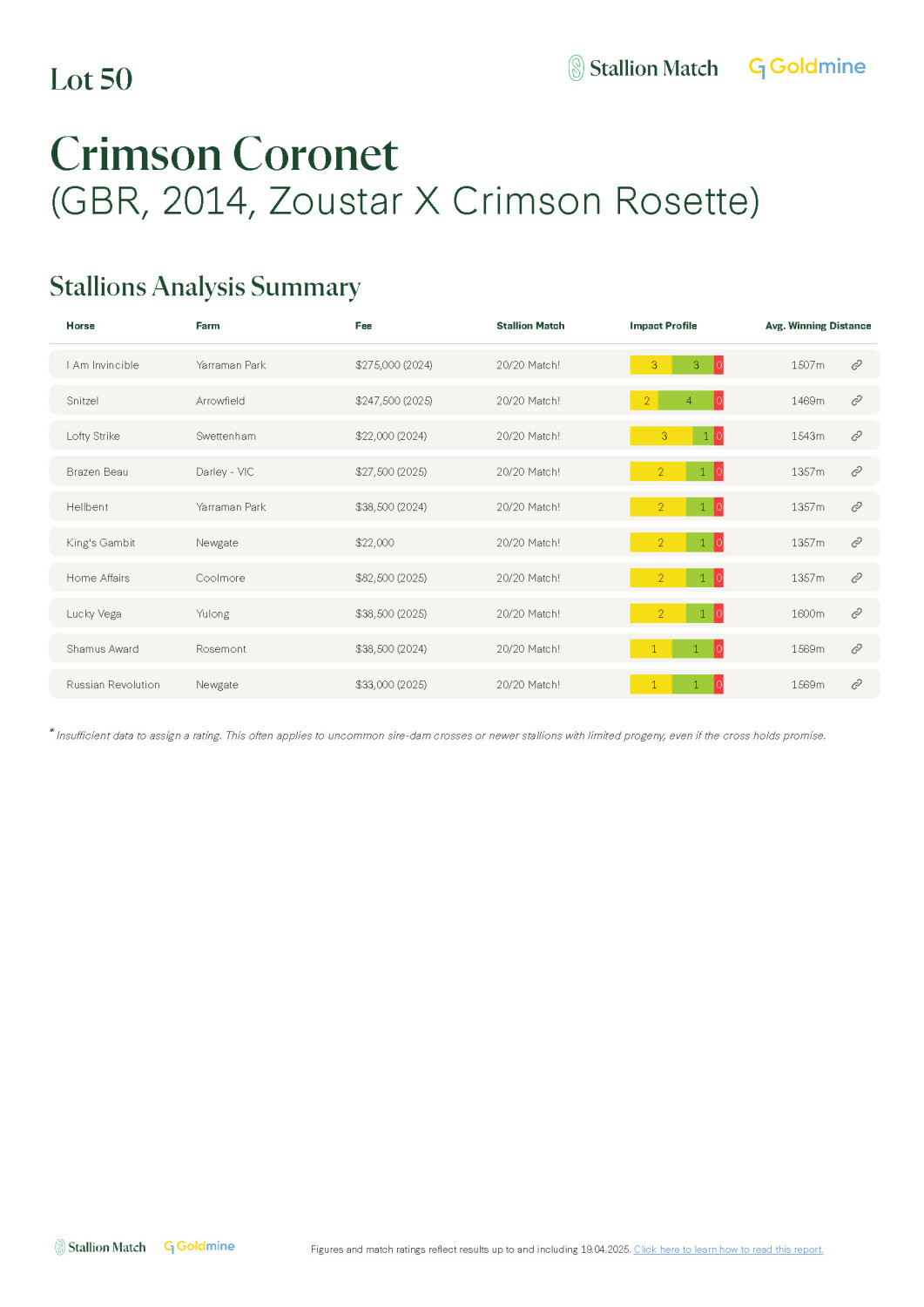Viewport: 924px width, 1307px height.
Task: Click the link icon in Hellbent row
Action: point(856,507)
